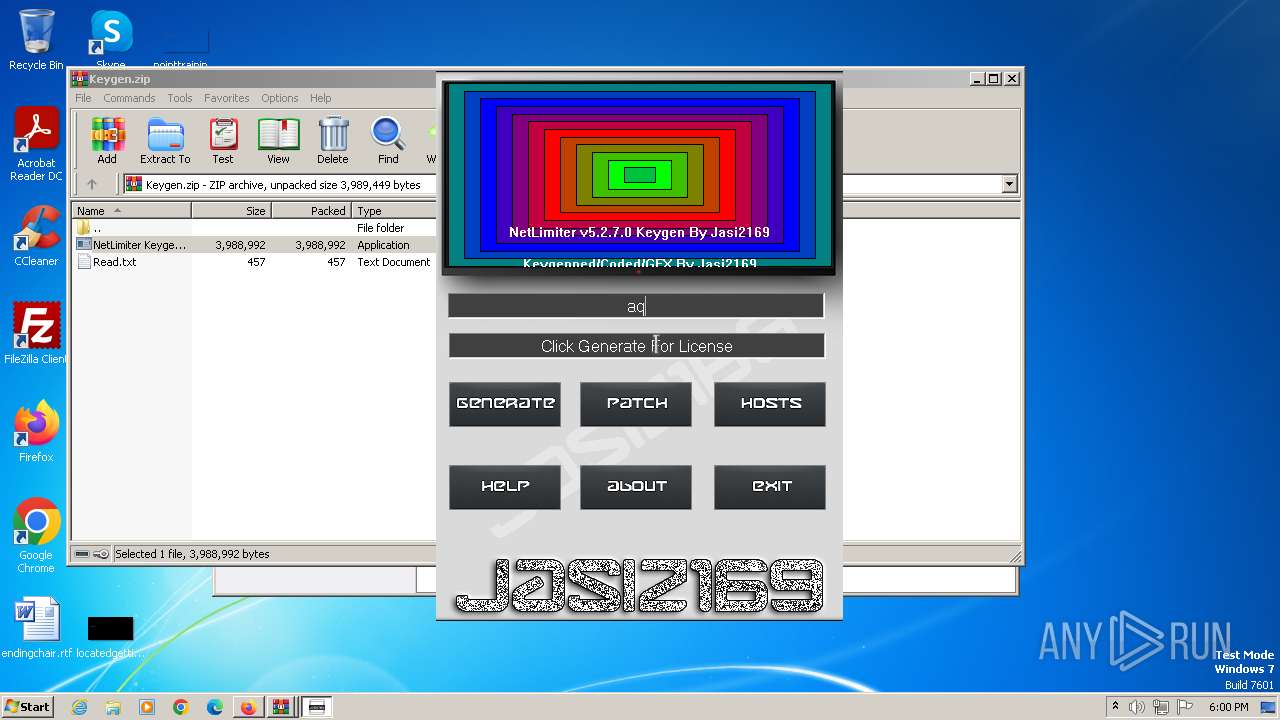1280x720 pixels.
Task: Sort by the Type column header
Action: pyautogui.click(x=394, y=211)
